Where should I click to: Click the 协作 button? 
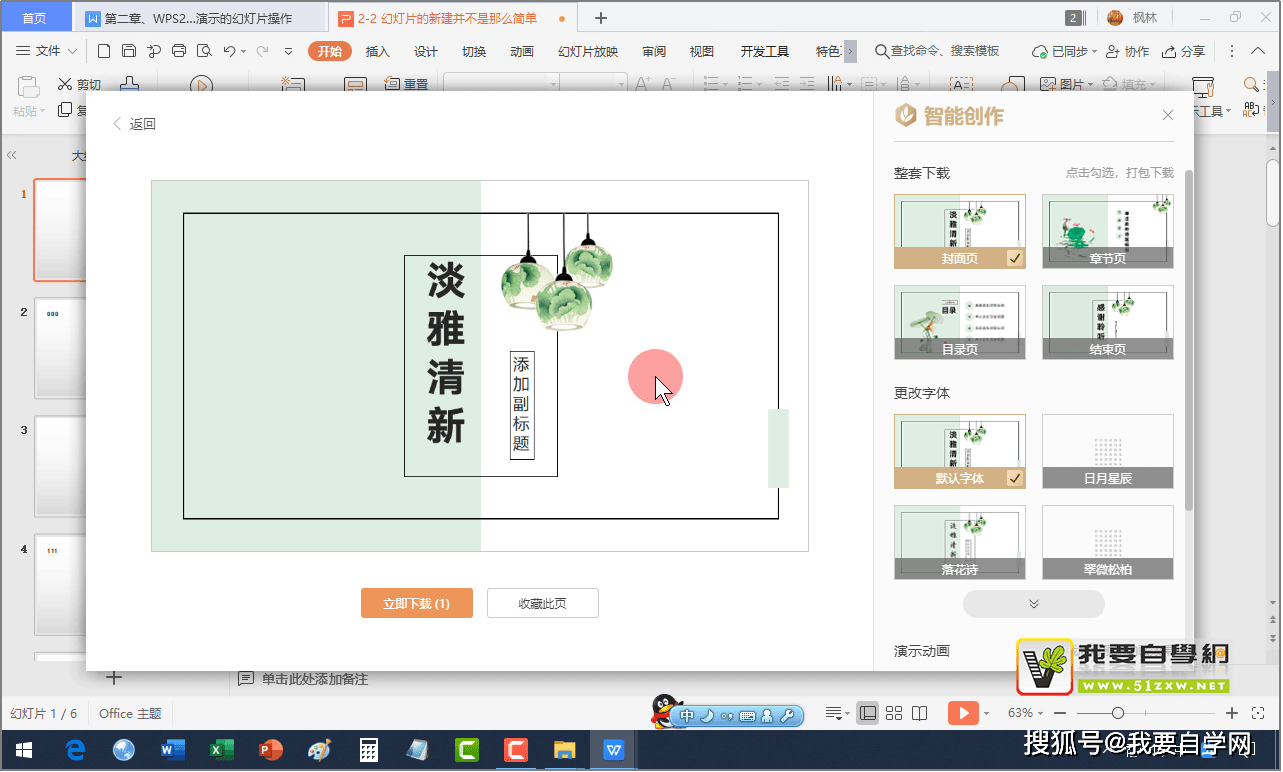click(1129, 51)
